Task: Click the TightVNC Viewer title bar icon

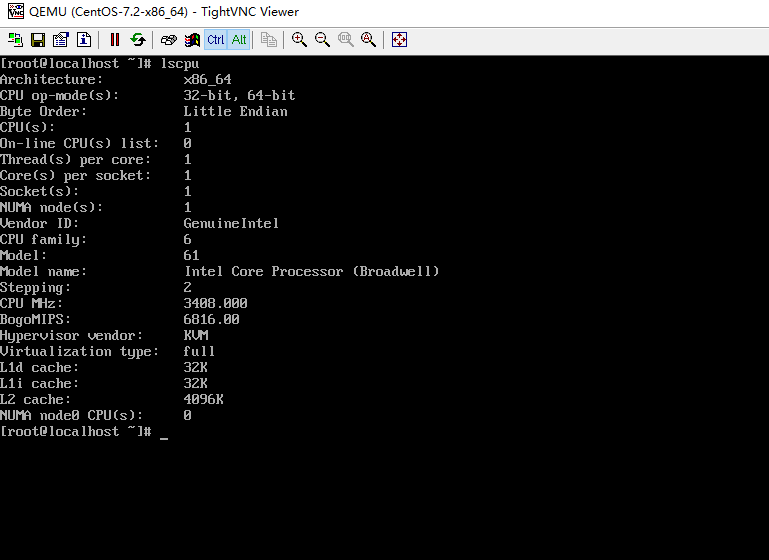Action: coord(15,11)
